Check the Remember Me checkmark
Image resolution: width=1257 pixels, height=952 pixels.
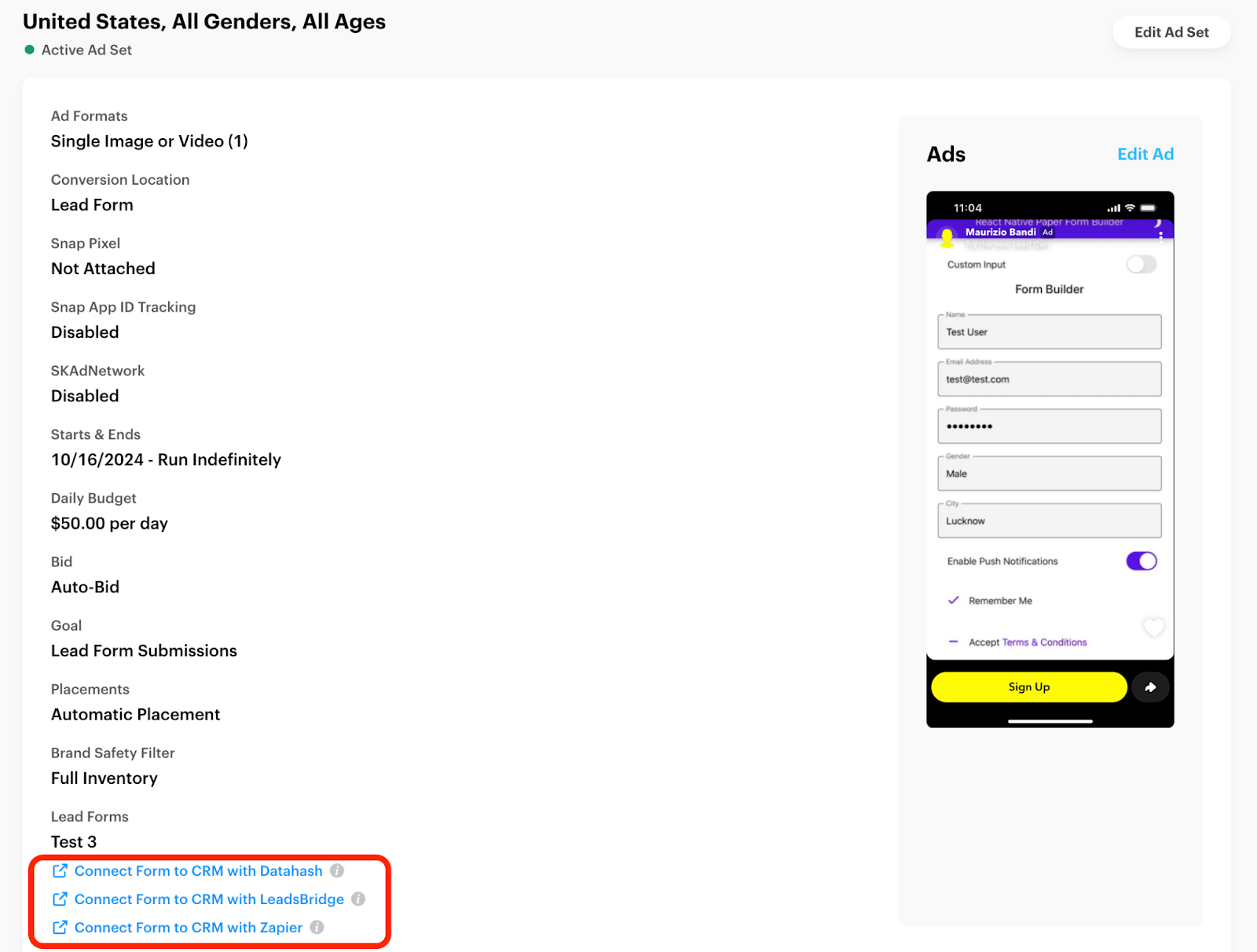[953, 600]
